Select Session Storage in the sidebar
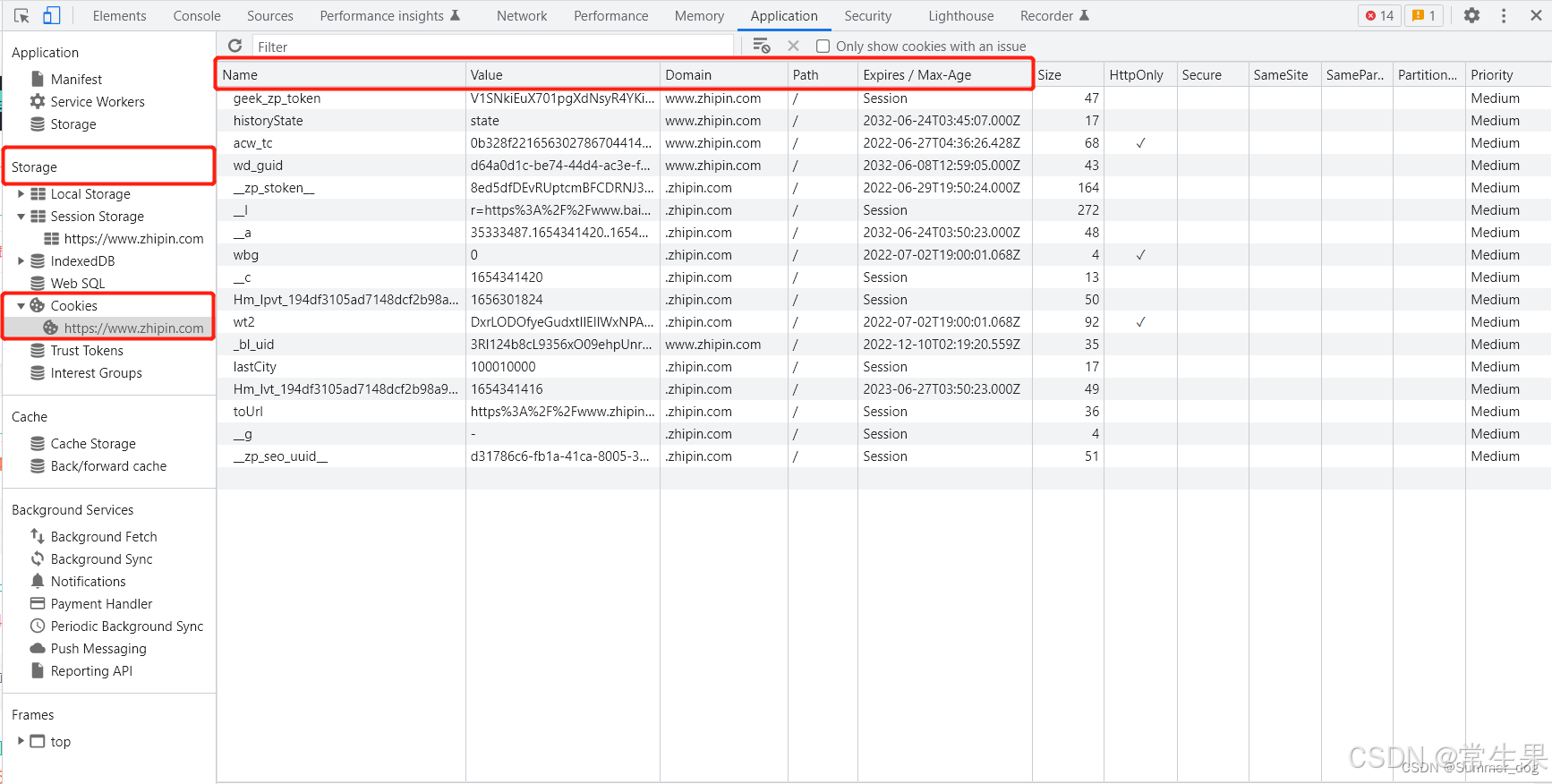 tap(97, 216)
